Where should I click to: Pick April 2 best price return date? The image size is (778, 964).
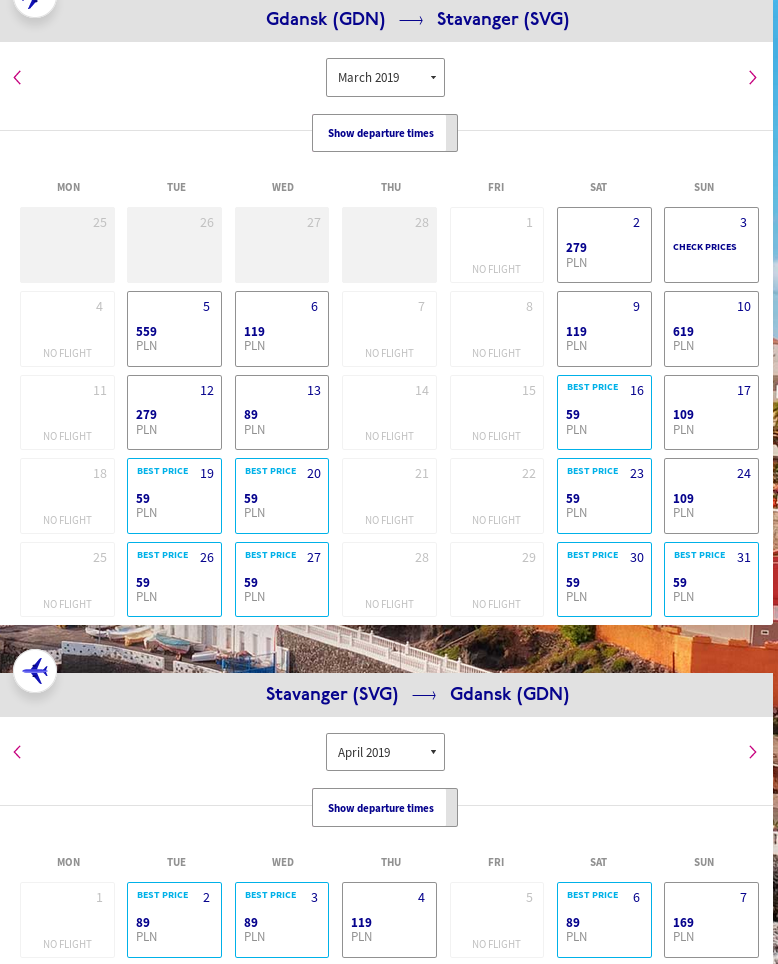(x=174, y=920)
